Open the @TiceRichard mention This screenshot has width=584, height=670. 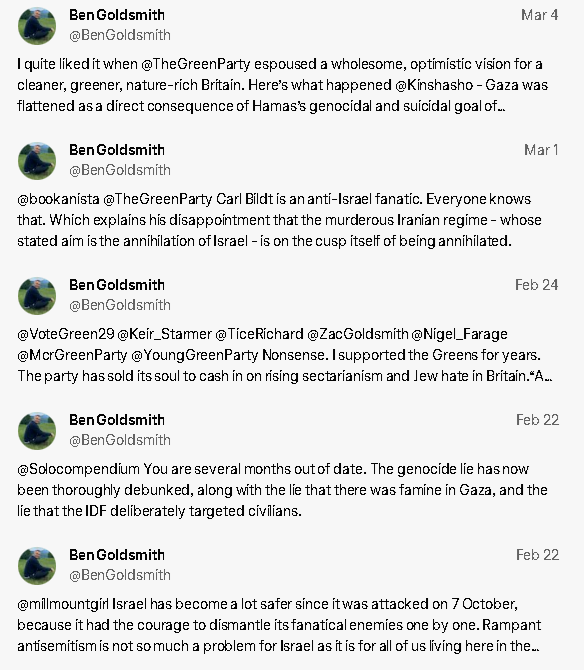(x=259, y=334)
